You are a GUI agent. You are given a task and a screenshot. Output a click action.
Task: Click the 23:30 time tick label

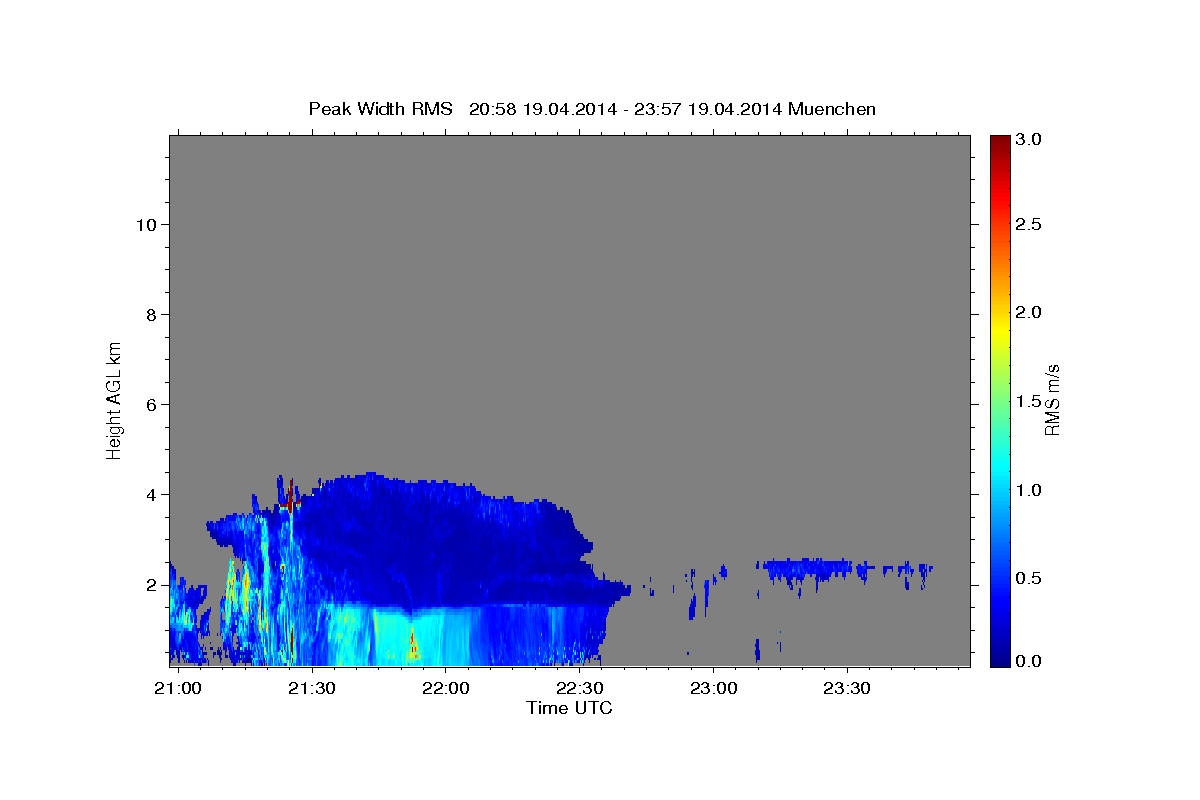coord(847,688)
